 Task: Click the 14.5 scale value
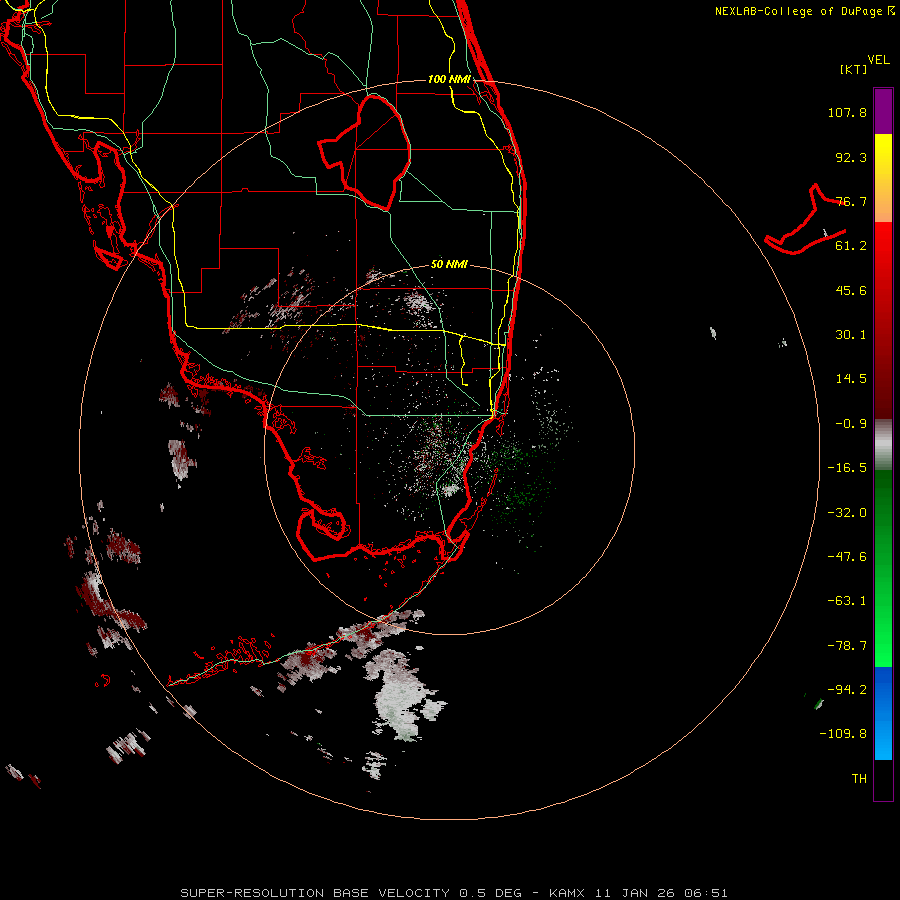pos(851,379)
